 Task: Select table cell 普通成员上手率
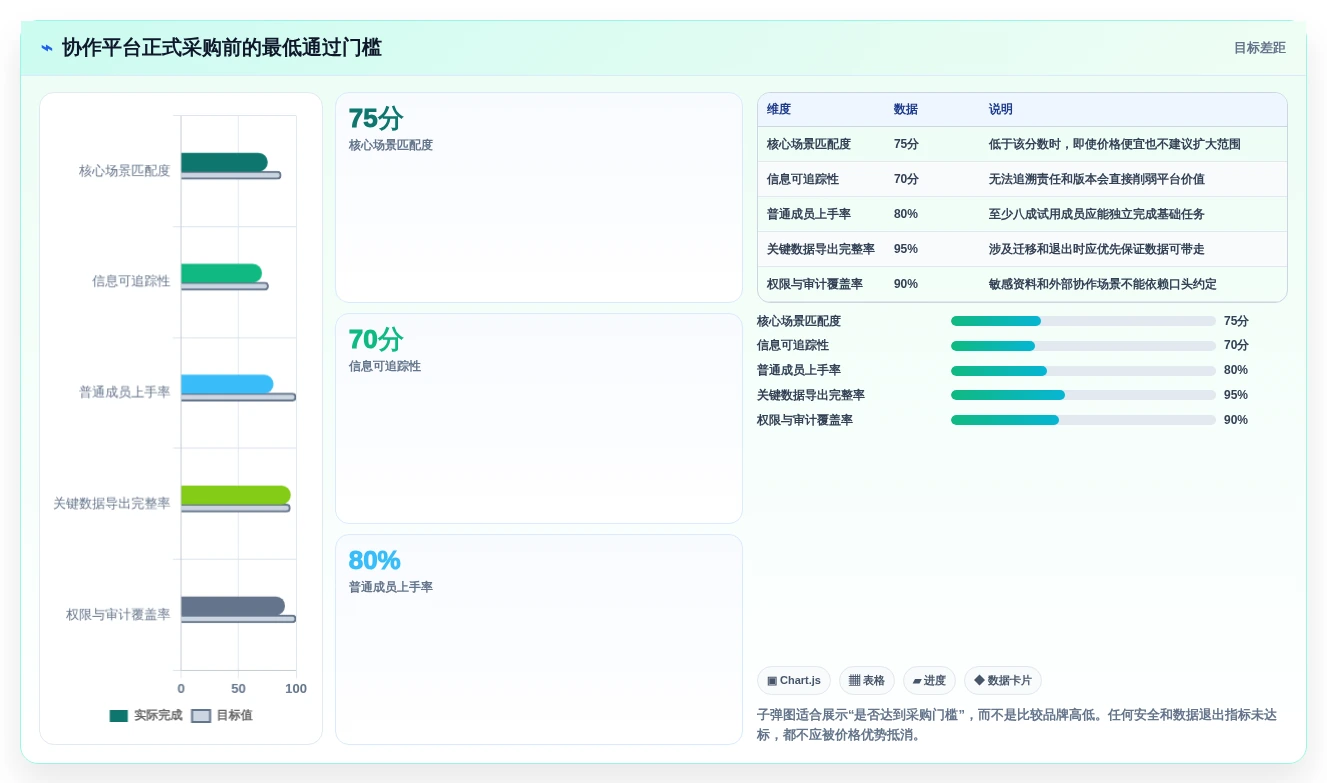[x=809, y=214]
